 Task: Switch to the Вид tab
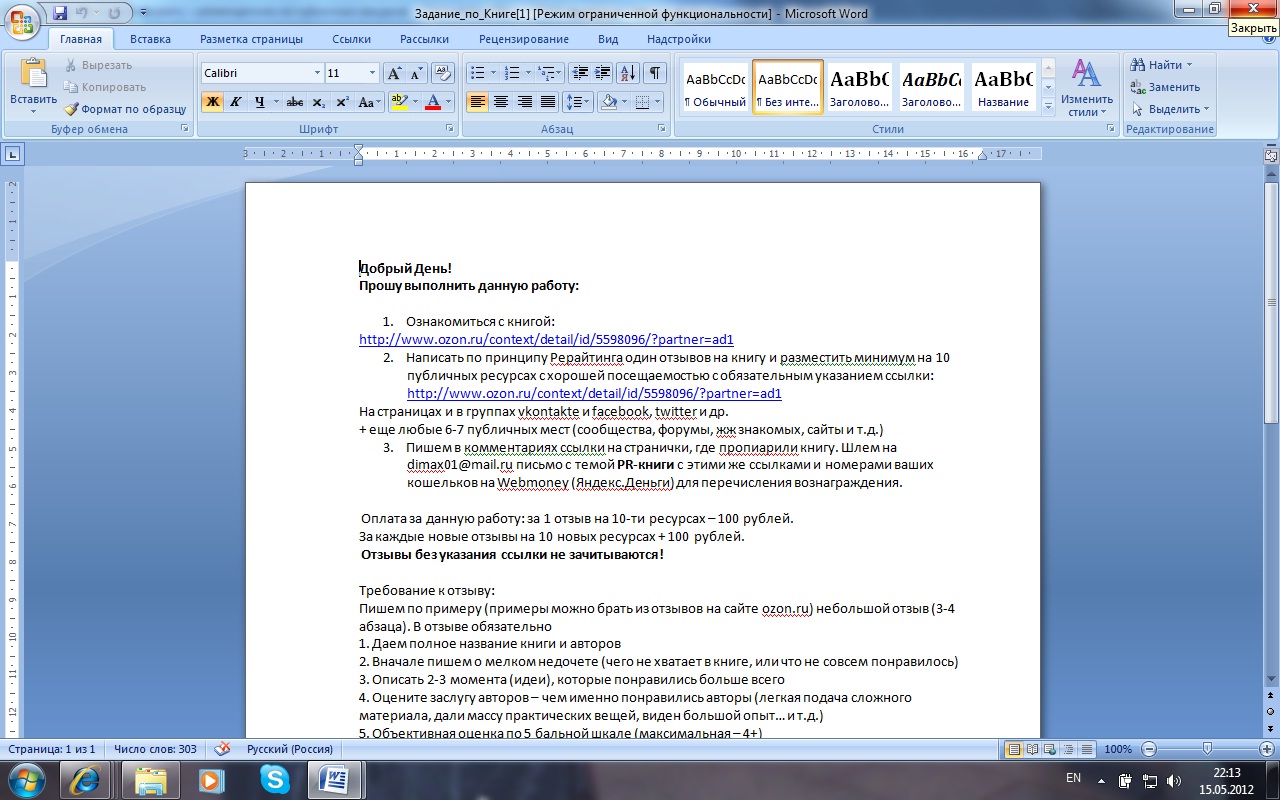click(x=608, y=39)
